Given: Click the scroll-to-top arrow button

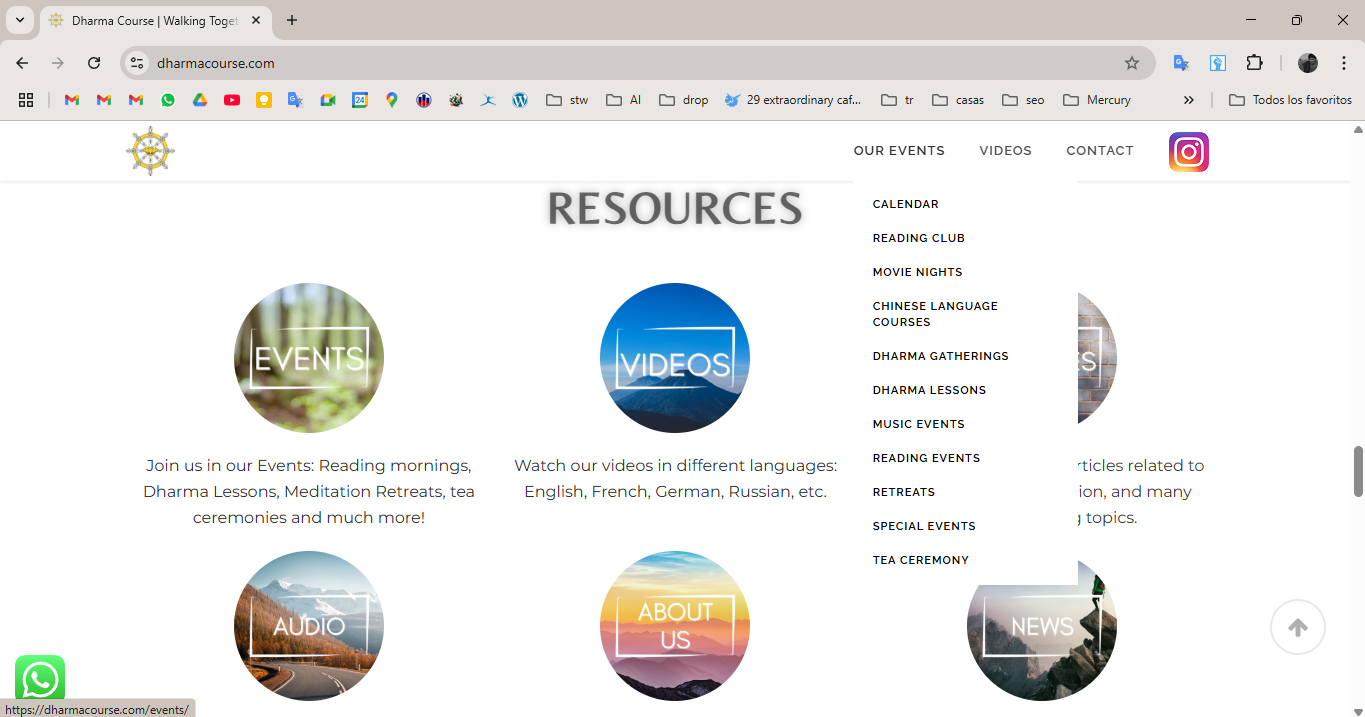Looking at the screenshot, I should (x=1297, y=627).
